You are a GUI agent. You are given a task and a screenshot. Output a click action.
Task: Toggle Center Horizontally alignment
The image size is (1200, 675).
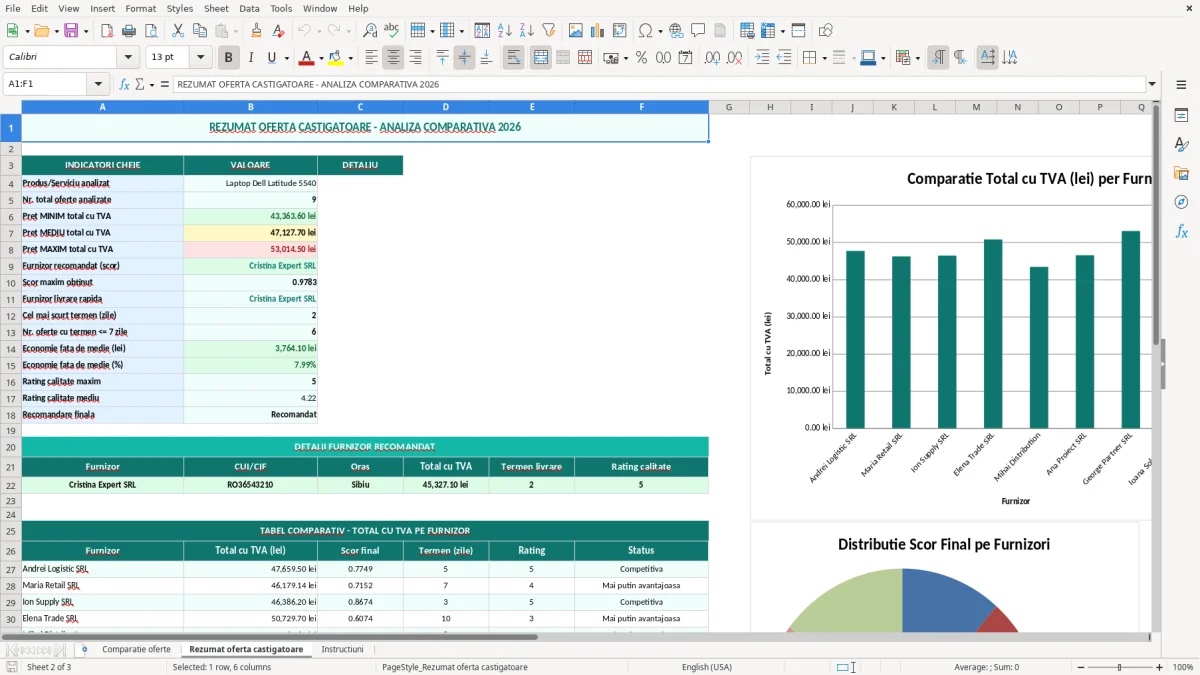[x=394, y=58]
